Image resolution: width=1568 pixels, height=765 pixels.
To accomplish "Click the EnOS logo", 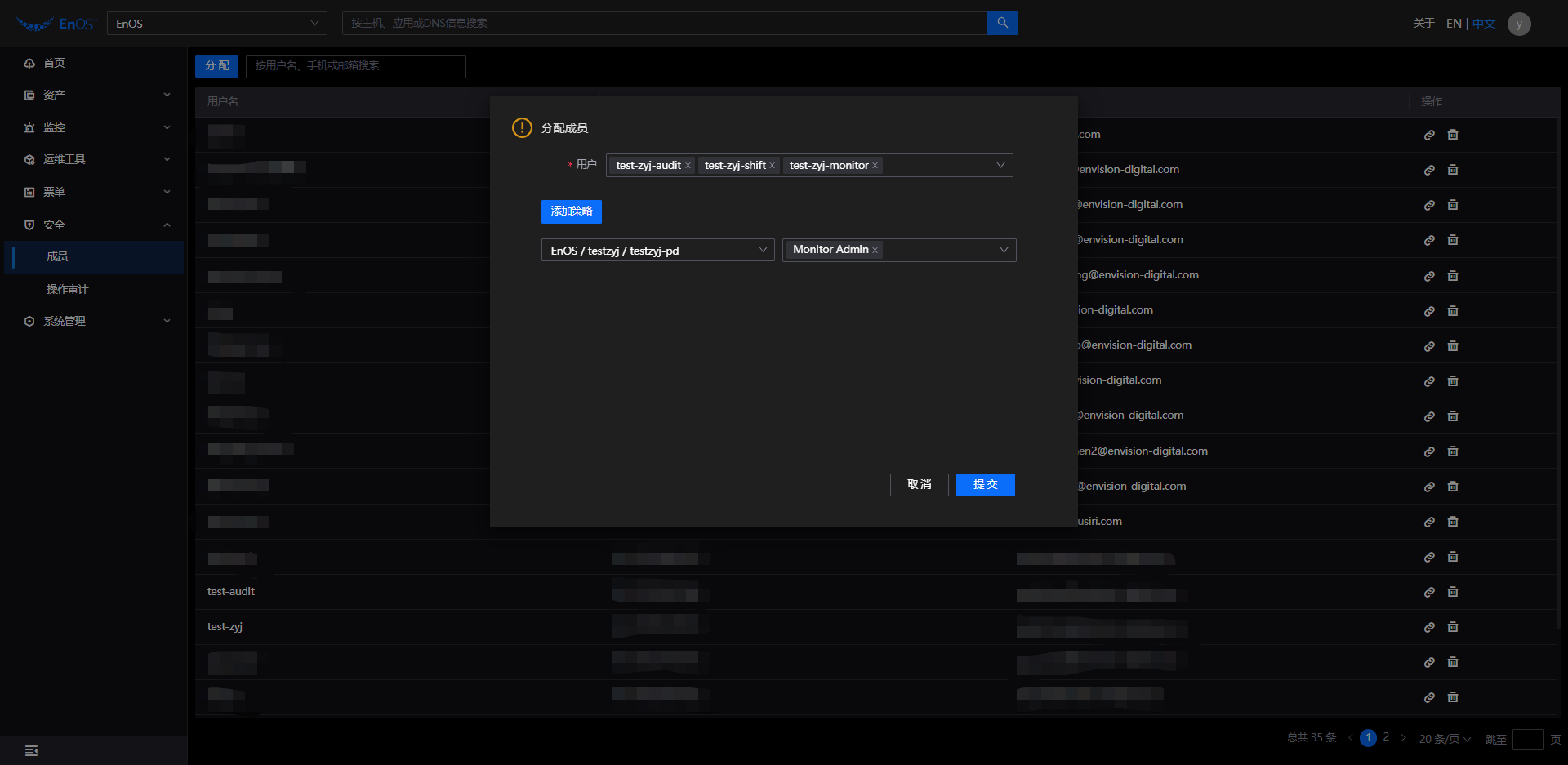I will point(56,24).
